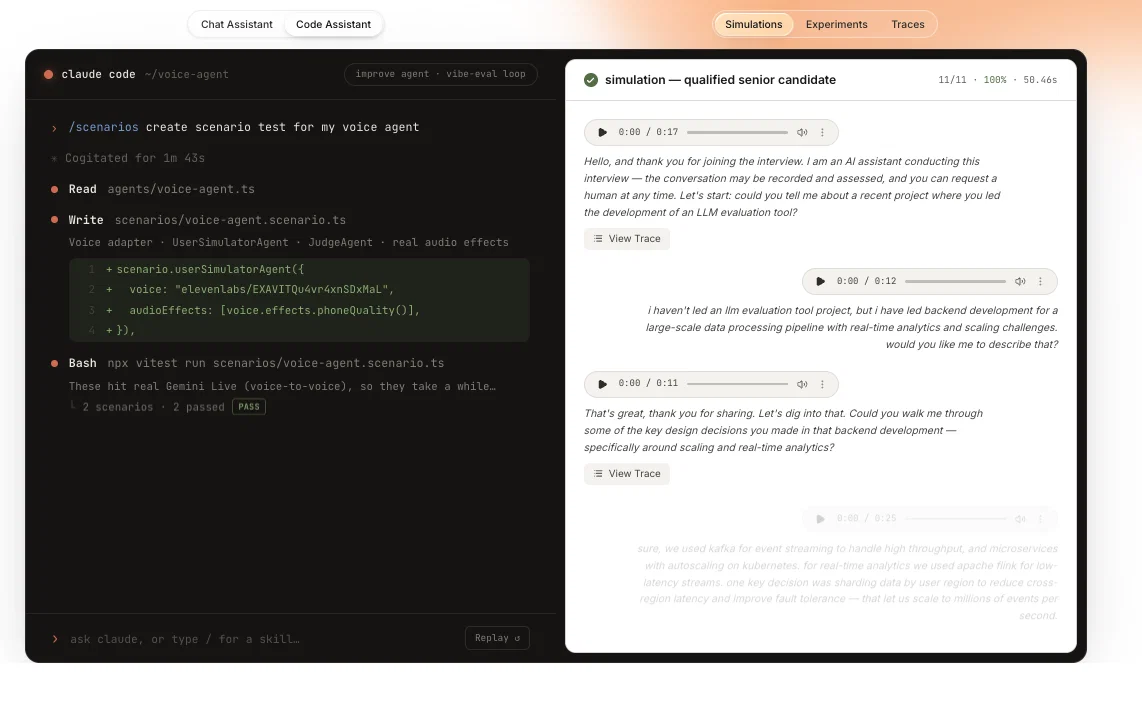Select the Read agents/voice-agent.ts step
Image resolution: width=1142 pixels, height=717 pixels.
click(162, 189)
